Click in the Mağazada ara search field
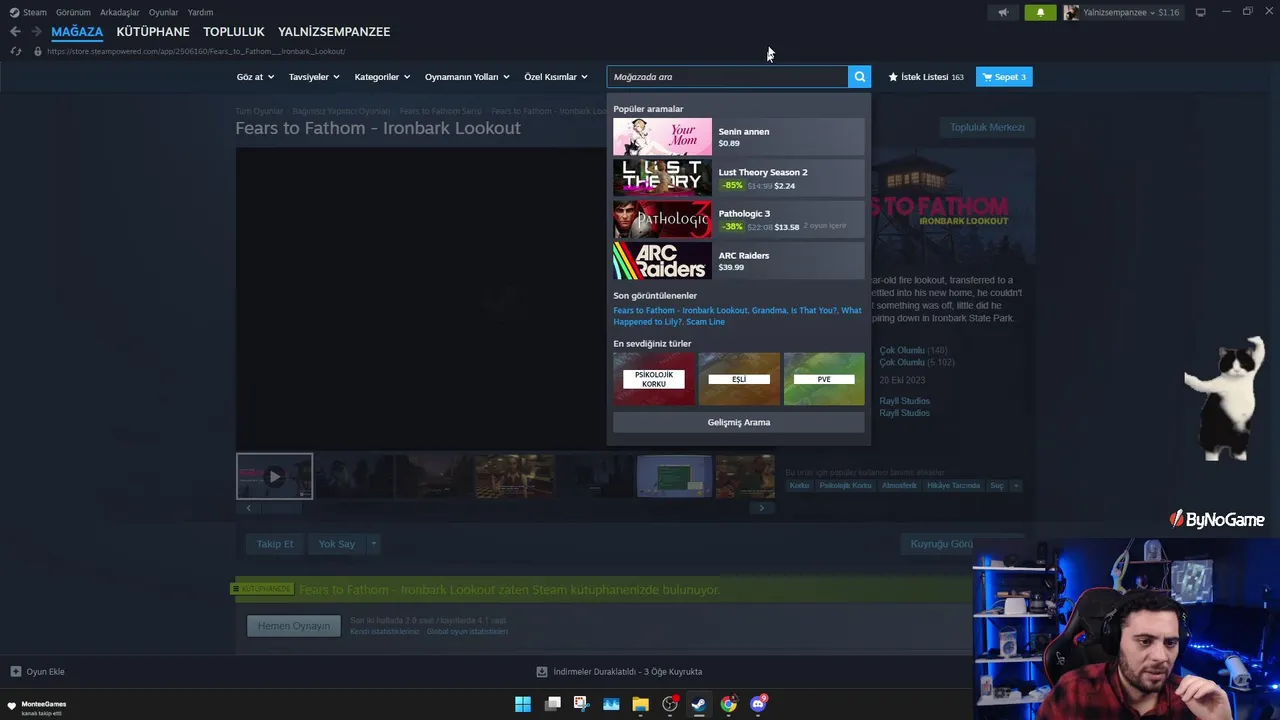Viewport: 1280px width, 720px height. pos(727,77)
